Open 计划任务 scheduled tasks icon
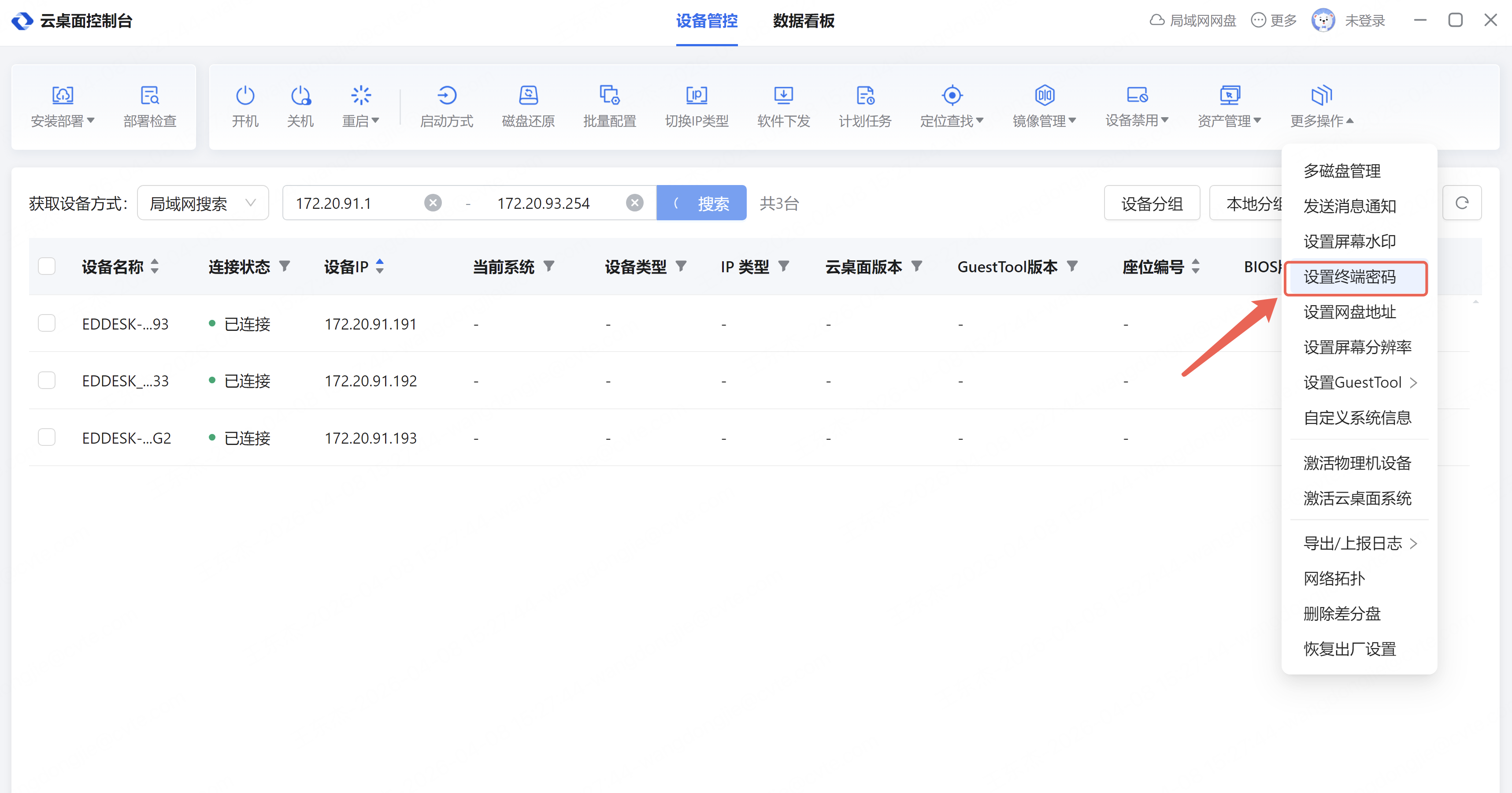1512x793 pixels. tap(864, 96)
